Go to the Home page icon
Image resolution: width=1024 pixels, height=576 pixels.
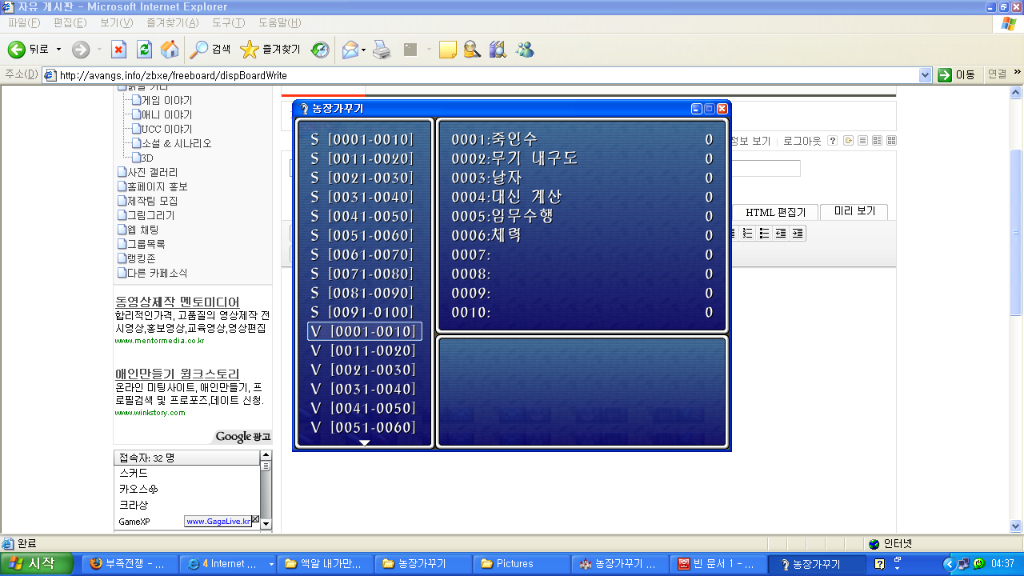pyautogui.click(x=170, y=50)
